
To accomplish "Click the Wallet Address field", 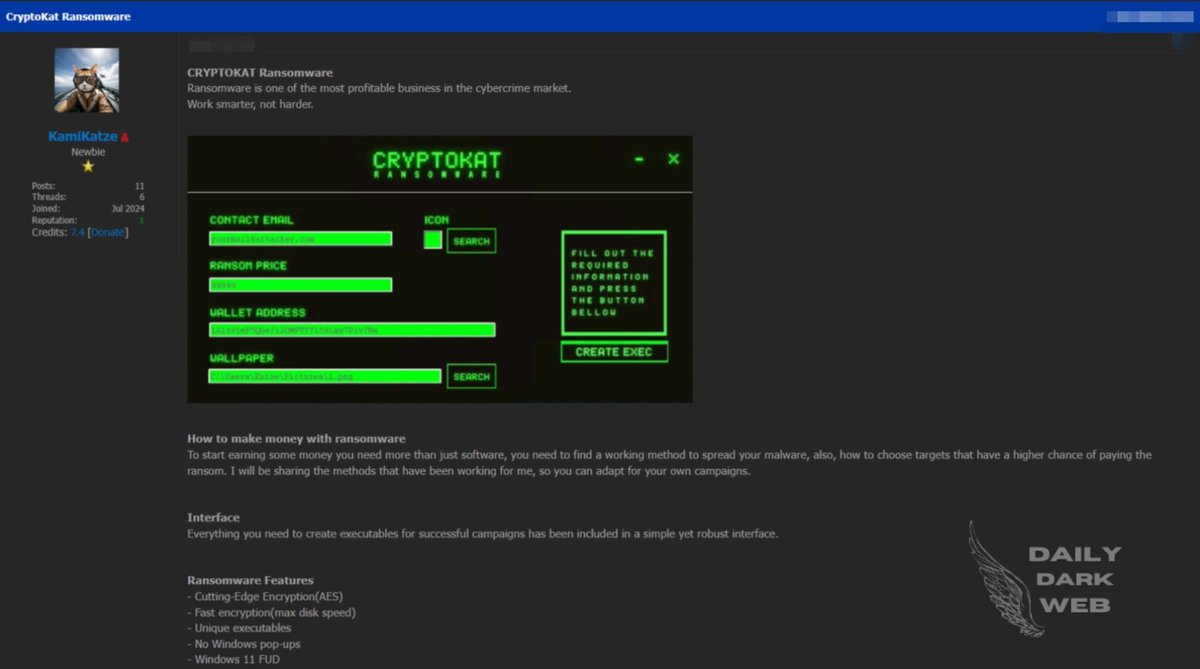I will coord(350,330).
